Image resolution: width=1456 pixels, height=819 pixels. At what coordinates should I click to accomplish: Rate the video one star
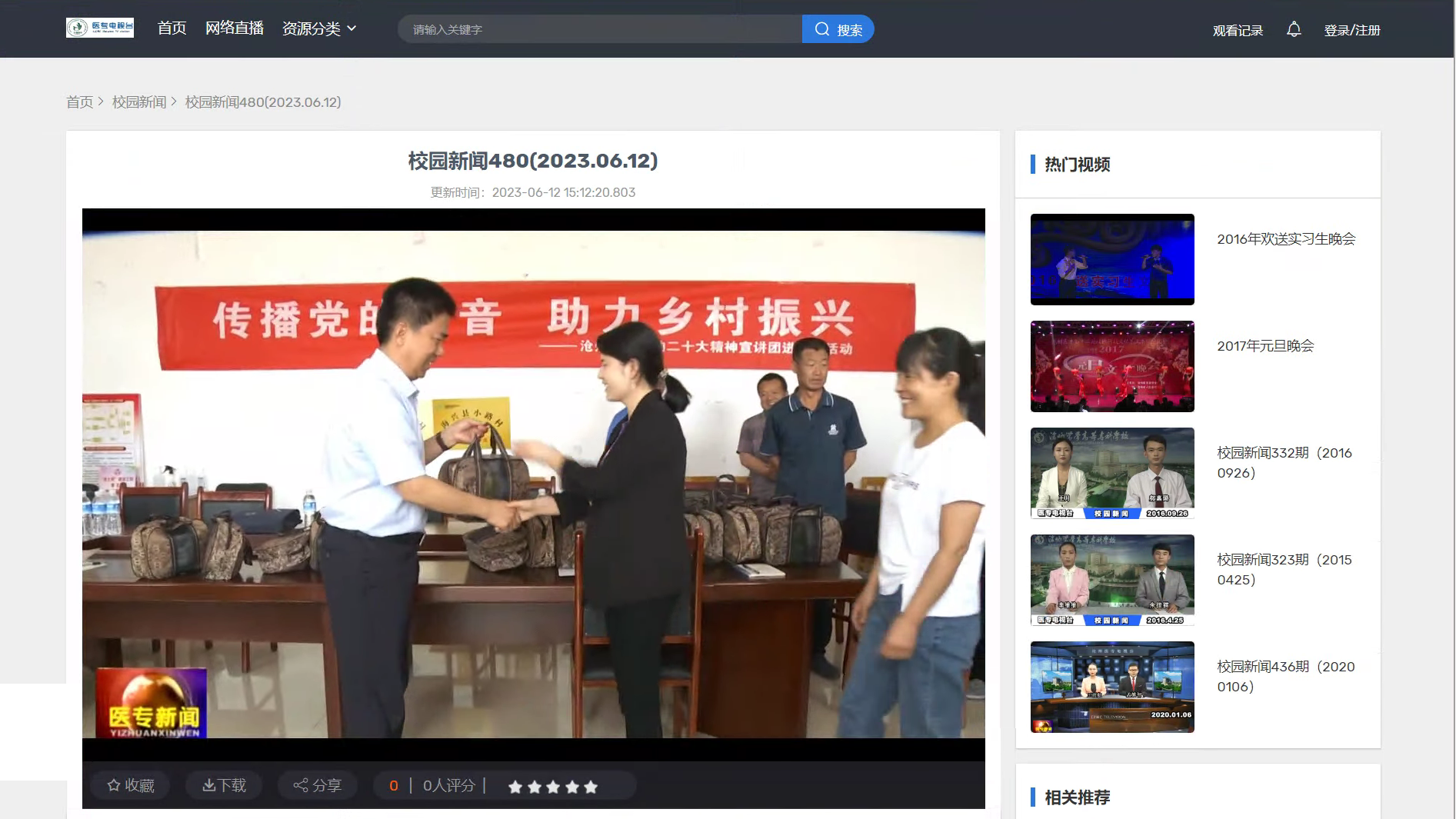[x=515, y=787]
